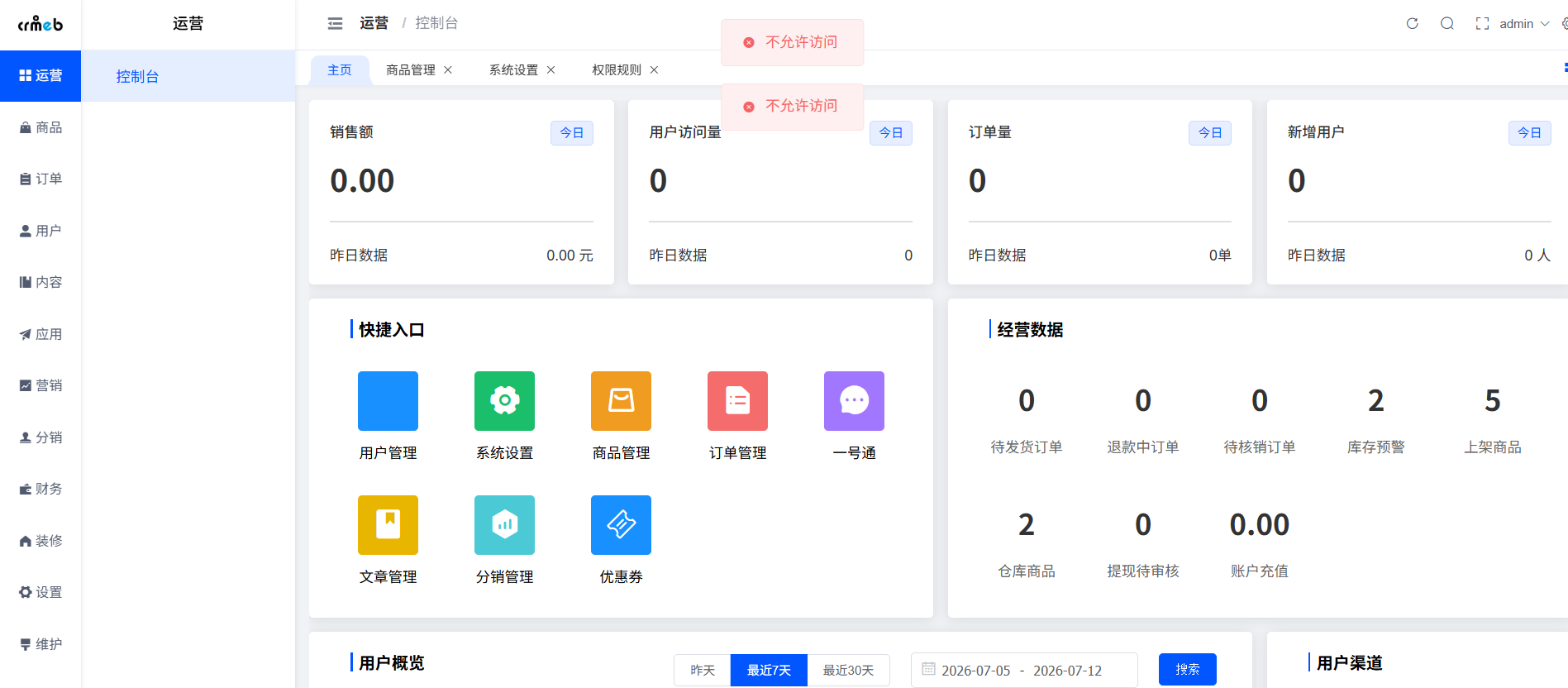
Task: Switch to the 系统设置 tab
Action: [x=513, y=70]
